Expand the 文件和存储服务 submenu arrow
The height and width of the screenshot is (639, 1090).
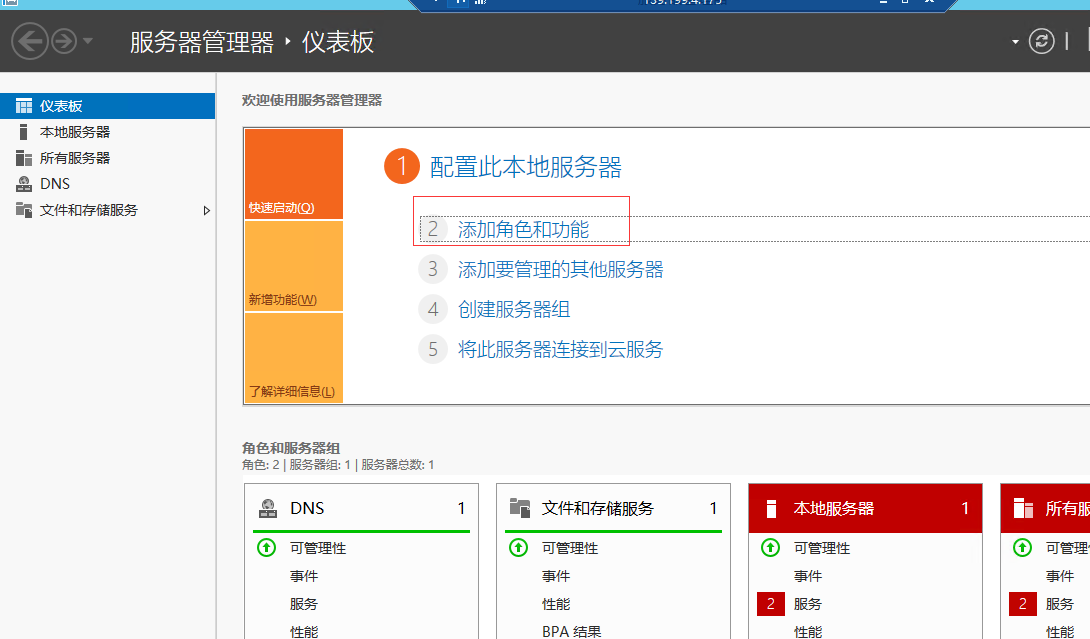pyautogui.click(x=206, y=210)
